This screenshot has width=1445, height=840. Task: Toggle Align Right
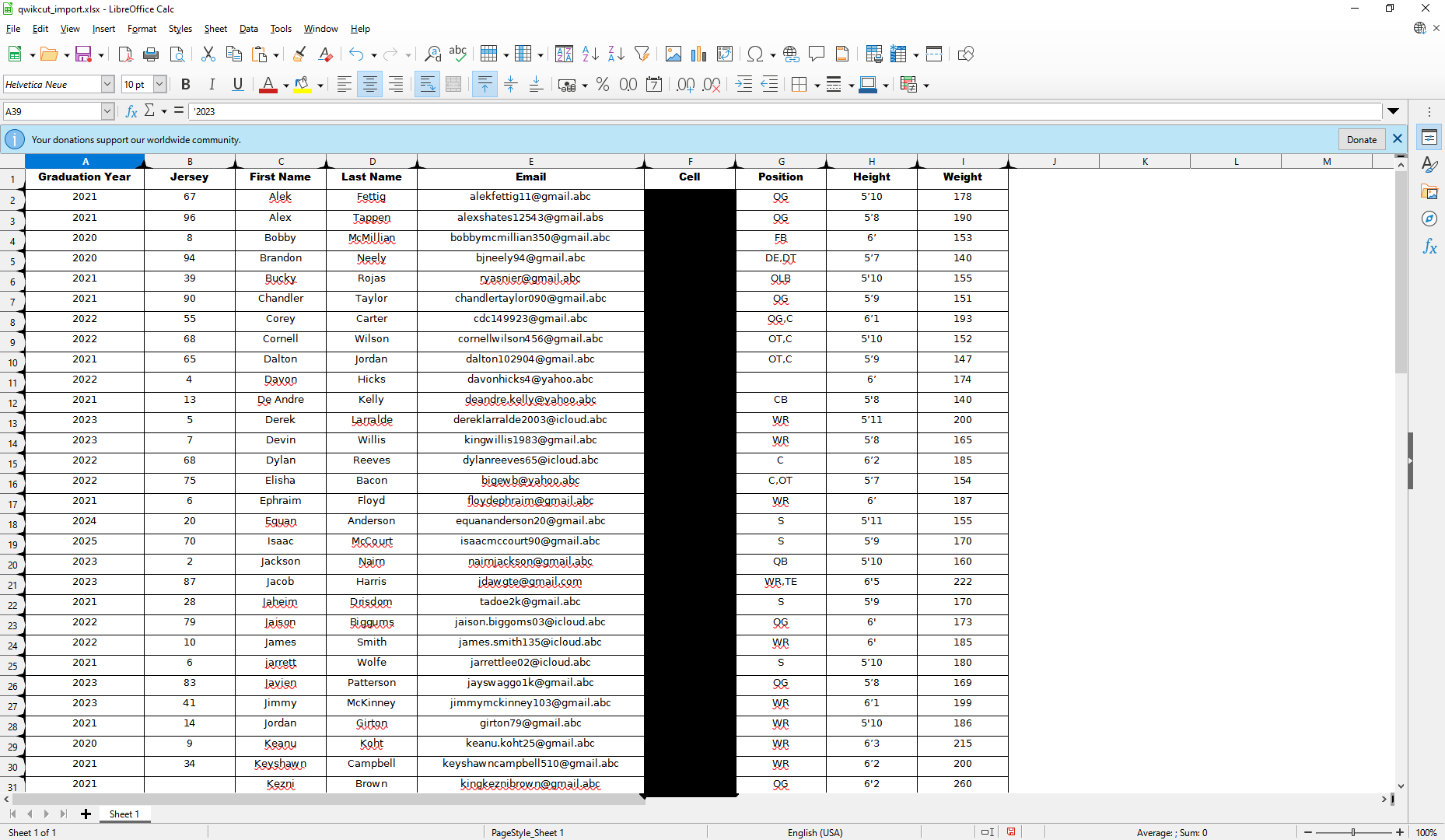(396, 85)
